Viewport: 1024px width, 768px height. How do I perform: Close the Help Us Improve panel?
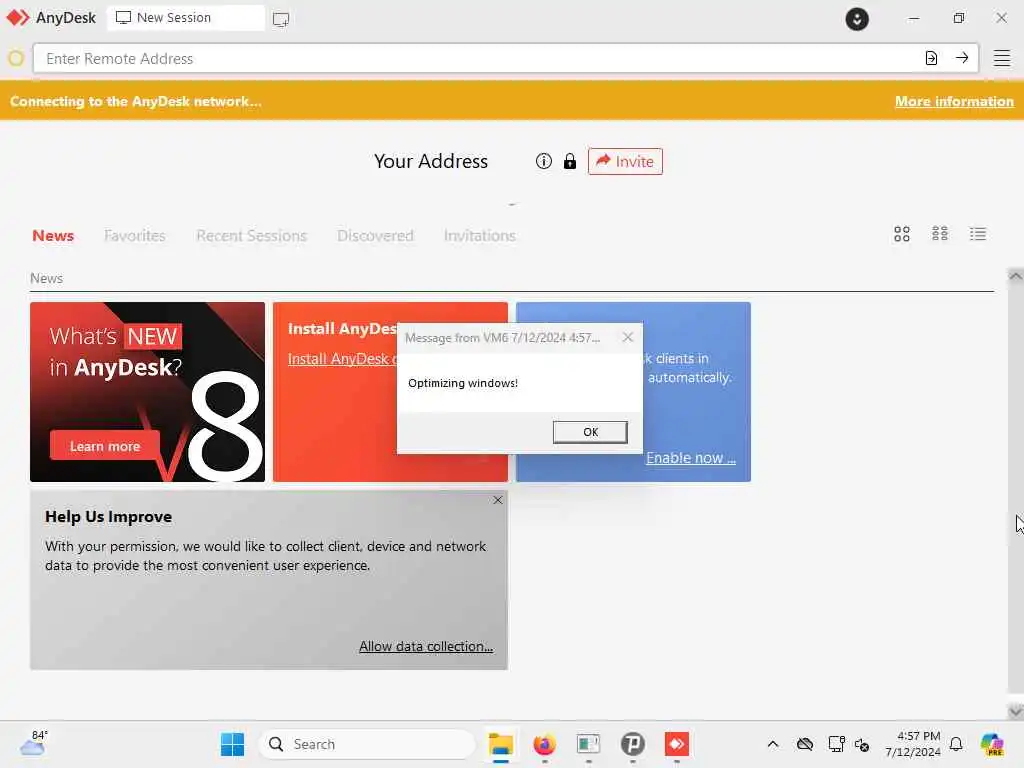tap(498, 500)
